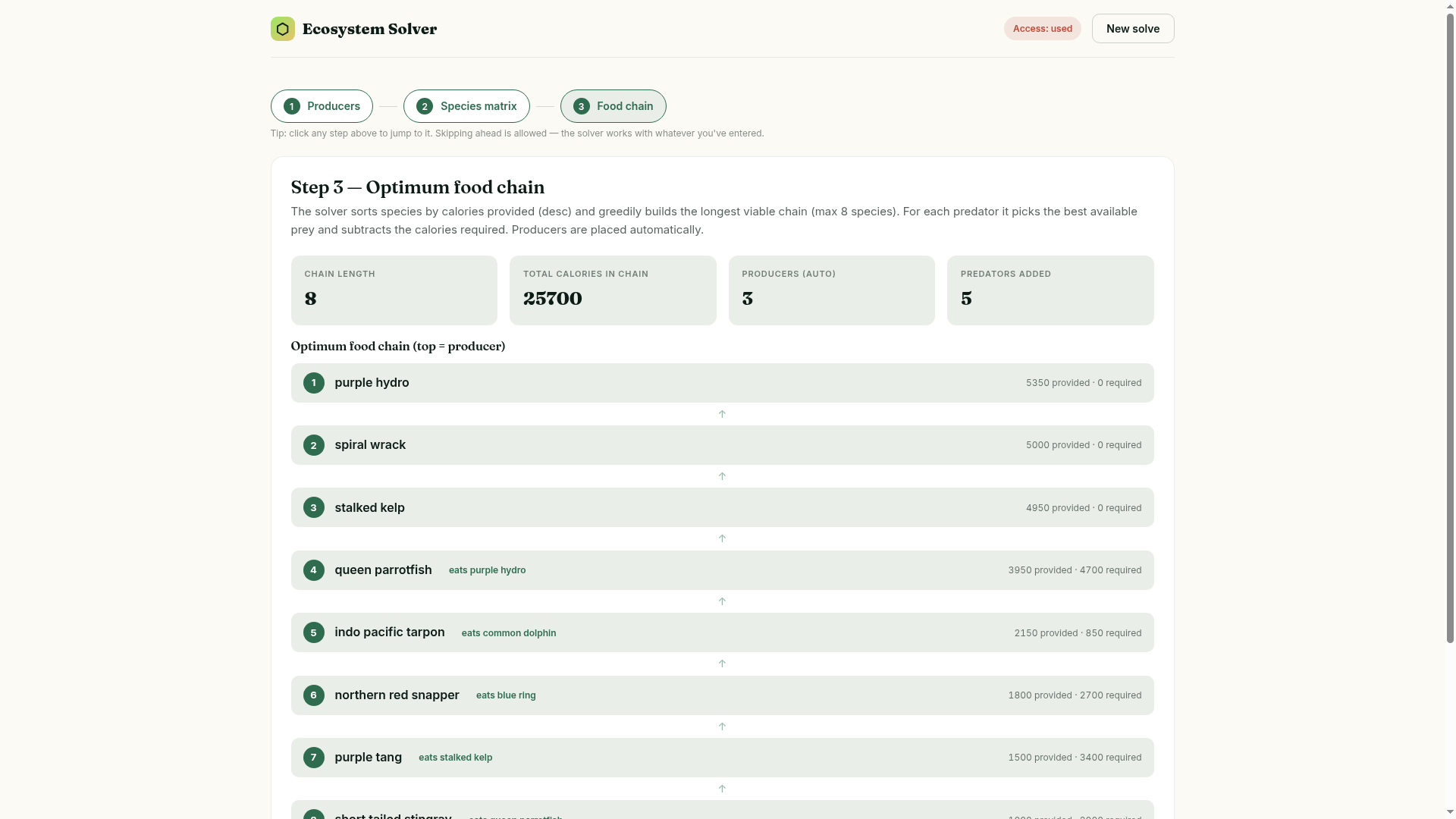
Task: Select the stalked kelp chain row
Action: (x=722, y=507)
